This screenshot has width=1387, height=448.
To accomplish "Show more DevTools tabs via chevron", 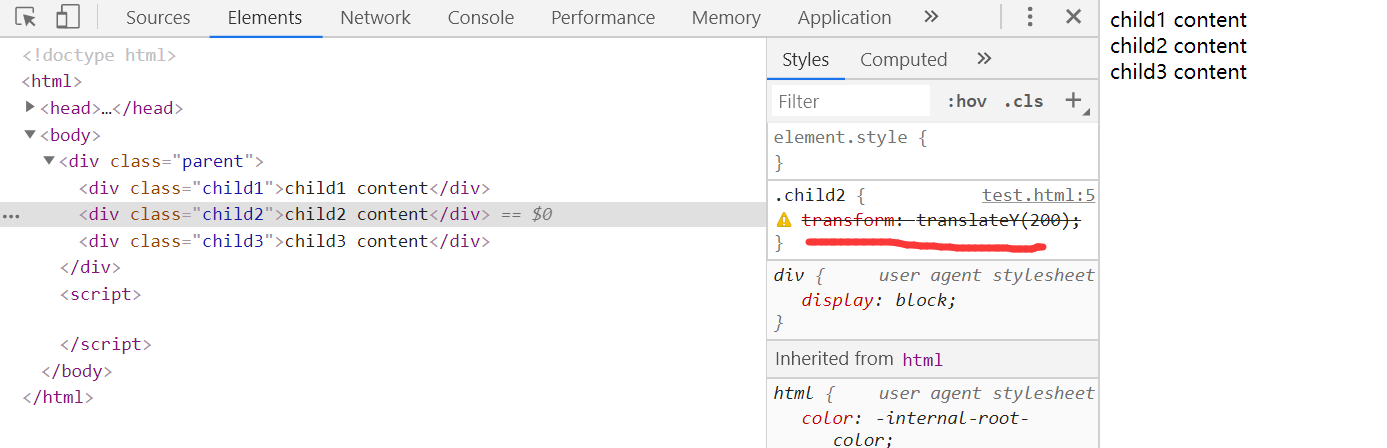I will [931, 17].
